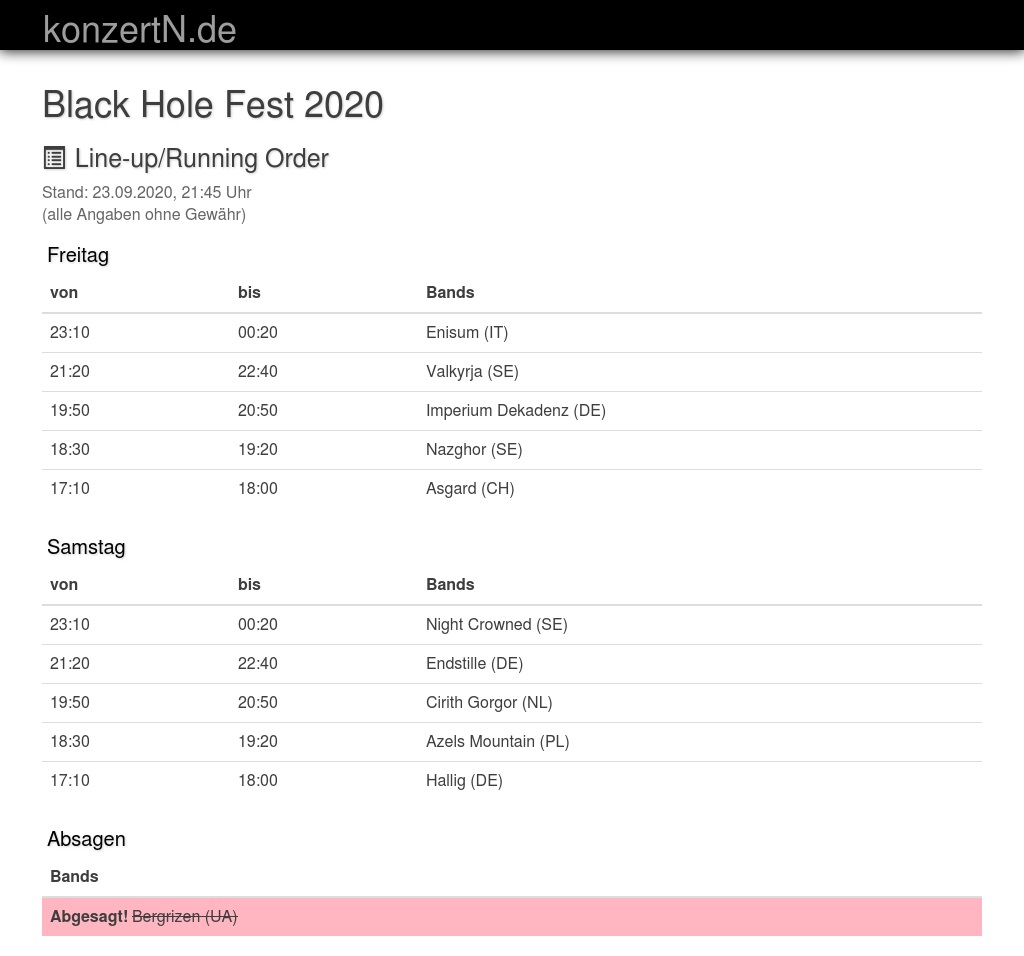This screenshot has width=1024, height=956.
Task: Click the Bands column header under Freitag
Action: pos(450,293)
